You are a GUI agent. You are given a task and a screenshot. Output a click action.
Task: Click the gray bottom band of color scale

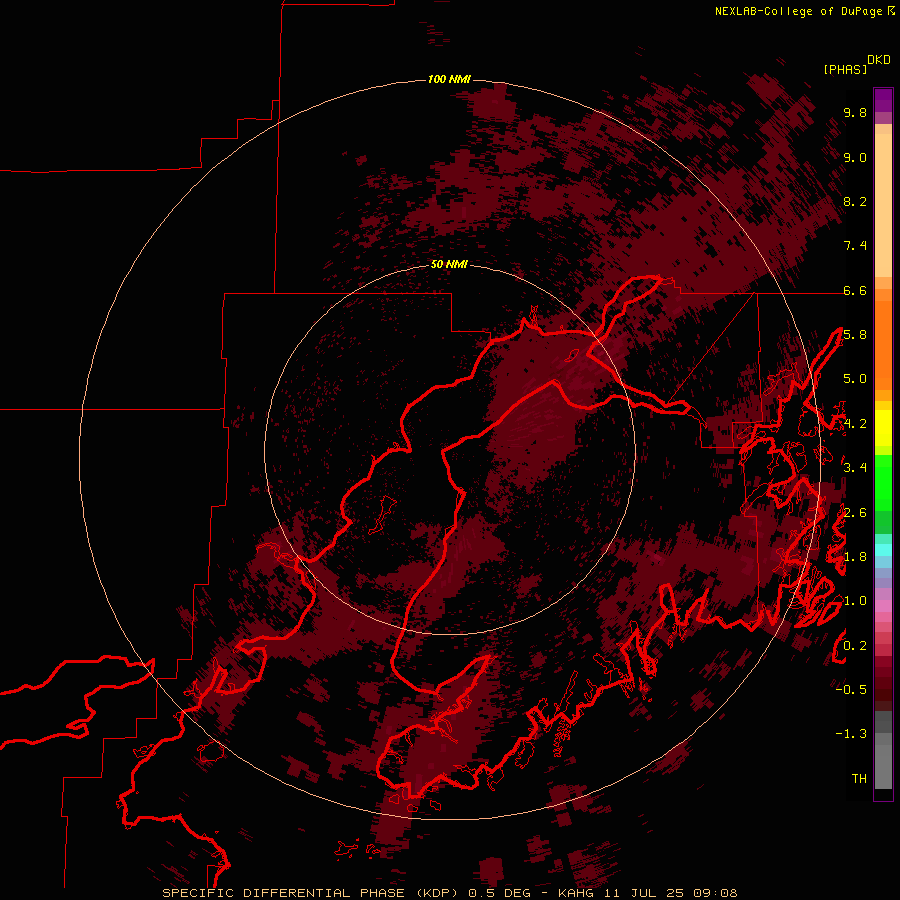coord(883,766)
